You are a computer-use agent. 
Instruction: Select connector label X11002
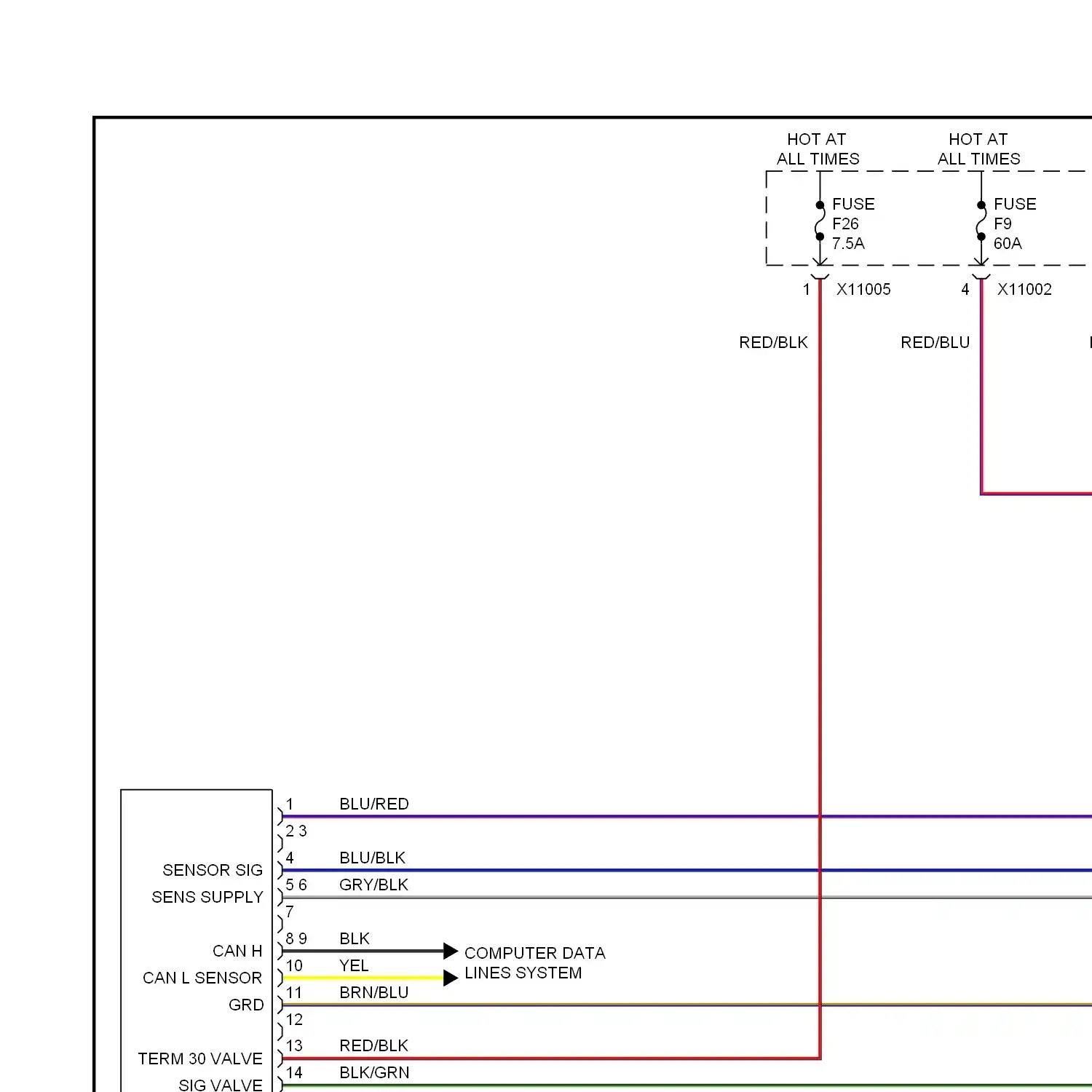pyautogui.click(x=1024, y=289)
